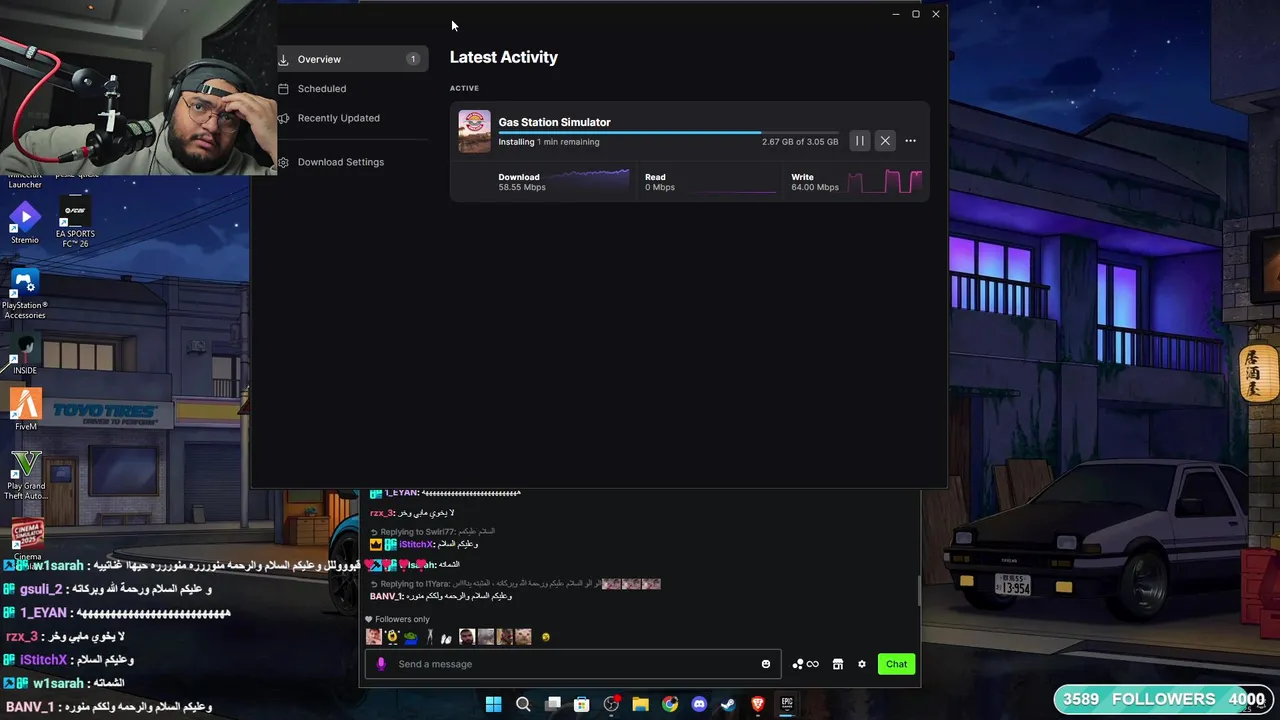Open the FiveM desktop shortcut
Image resolution: width=1280 pixels, height=720 pixels.
click(25, 410)
